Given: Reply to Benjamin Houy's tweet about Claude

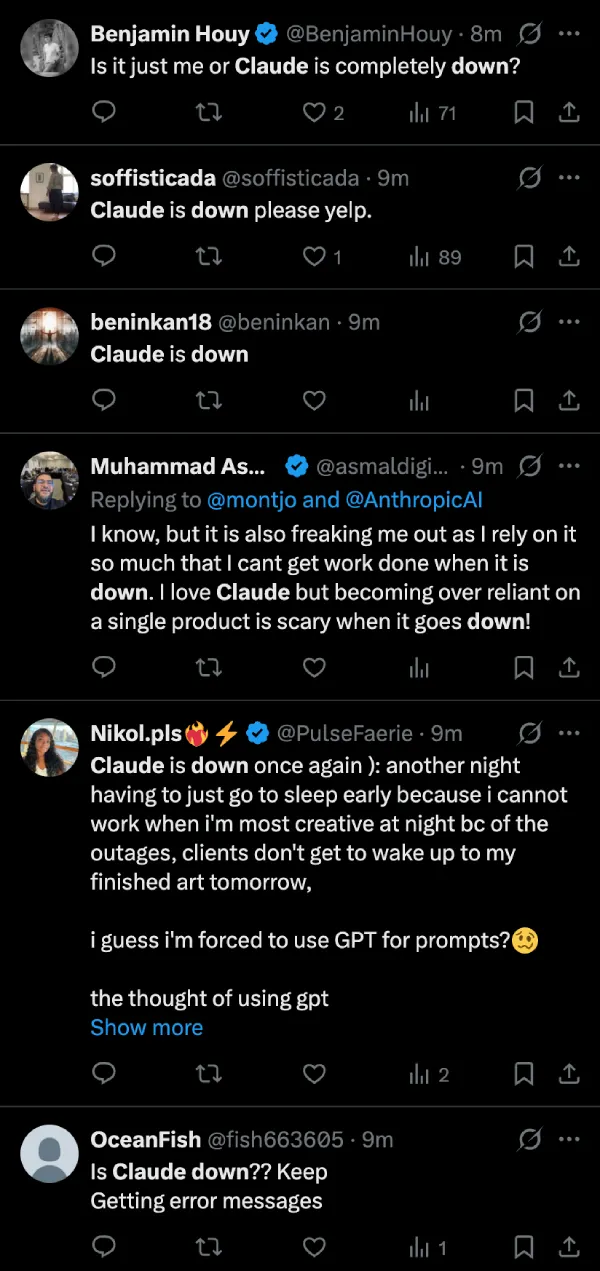Looking at the screenshot, I should pyautogui.click(x=104, y=112).
